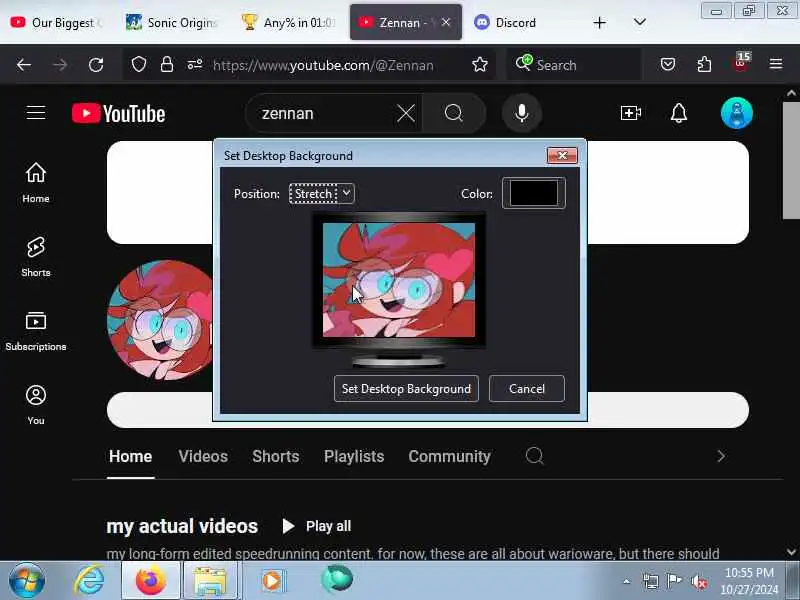
Task: Open the Firefox hamburger application menu
Action: click(776, 64)
